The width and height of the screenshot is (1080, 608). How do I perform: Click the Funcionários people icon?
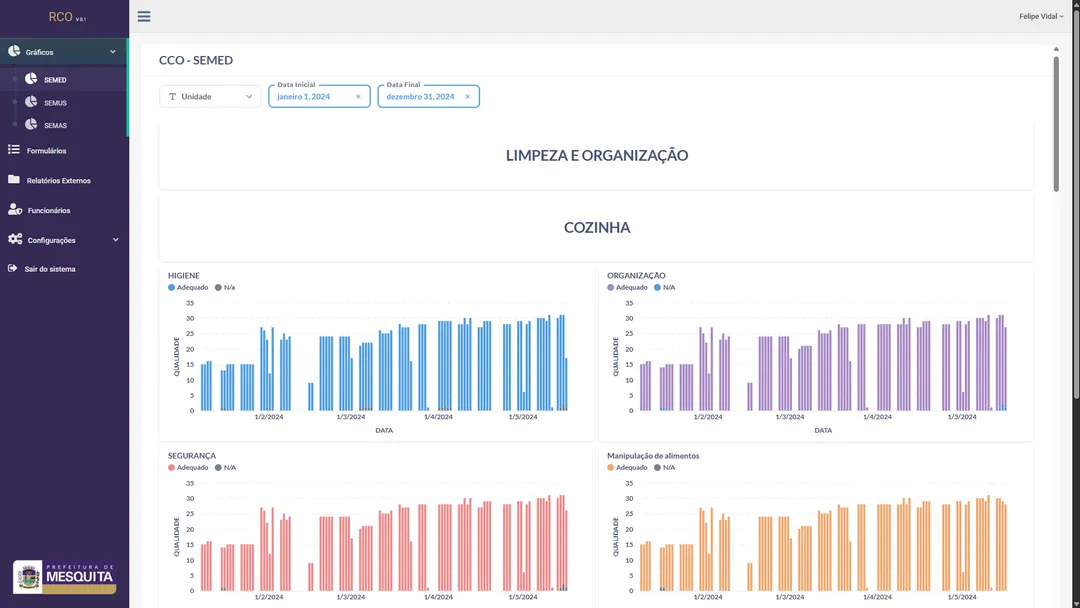click(13, 210)
